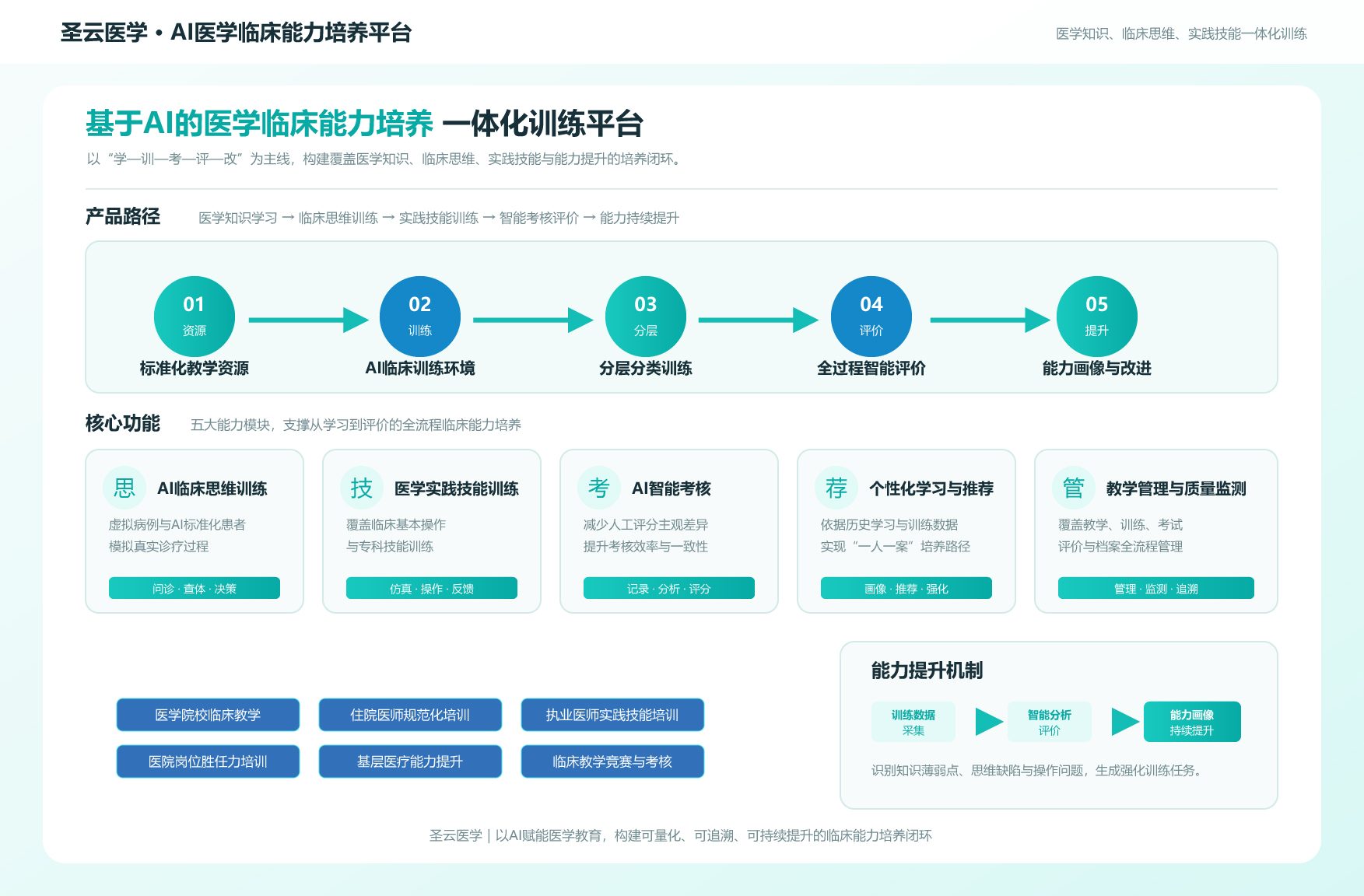The height and width of the screenshot is (896, 1364).
Task: Select the AI智能考核 card title
Action: (x=671, y=488)
